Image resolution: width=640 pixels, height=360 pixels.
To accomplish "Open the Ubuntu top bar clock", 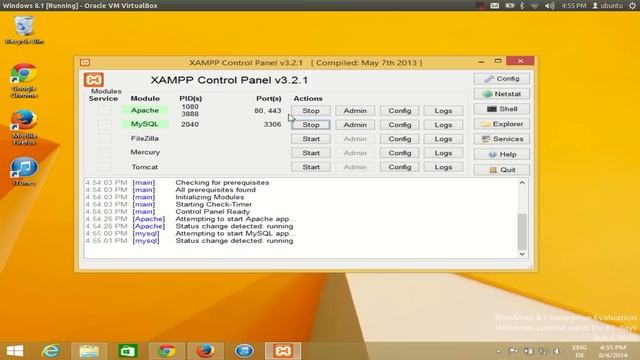I will 573,6.
